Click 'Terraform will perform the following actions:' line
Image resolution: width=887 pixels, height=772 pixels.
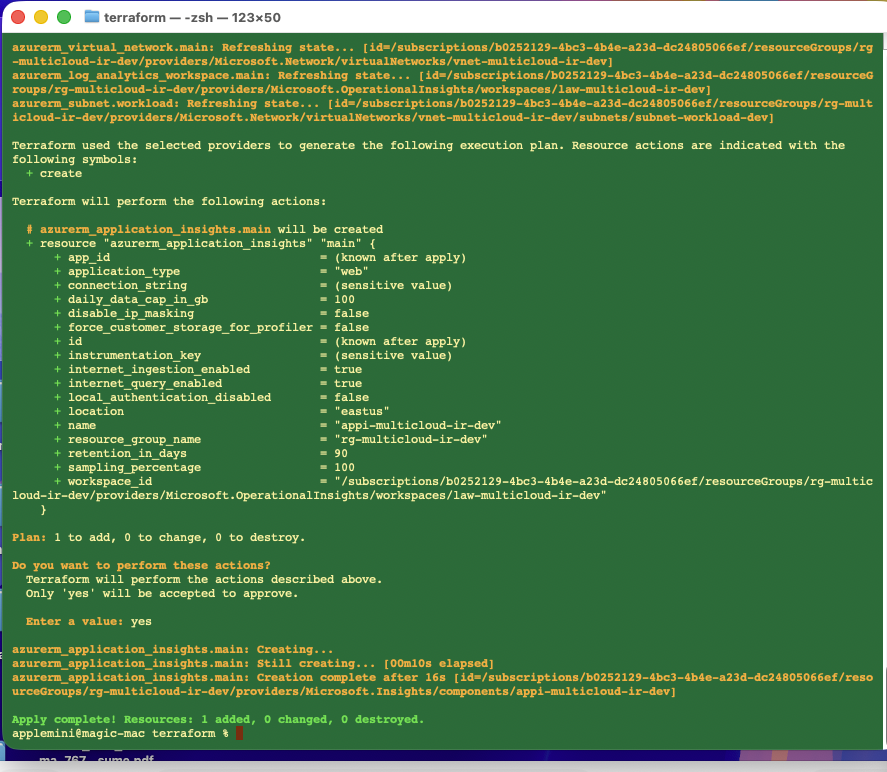pos(169,201)
